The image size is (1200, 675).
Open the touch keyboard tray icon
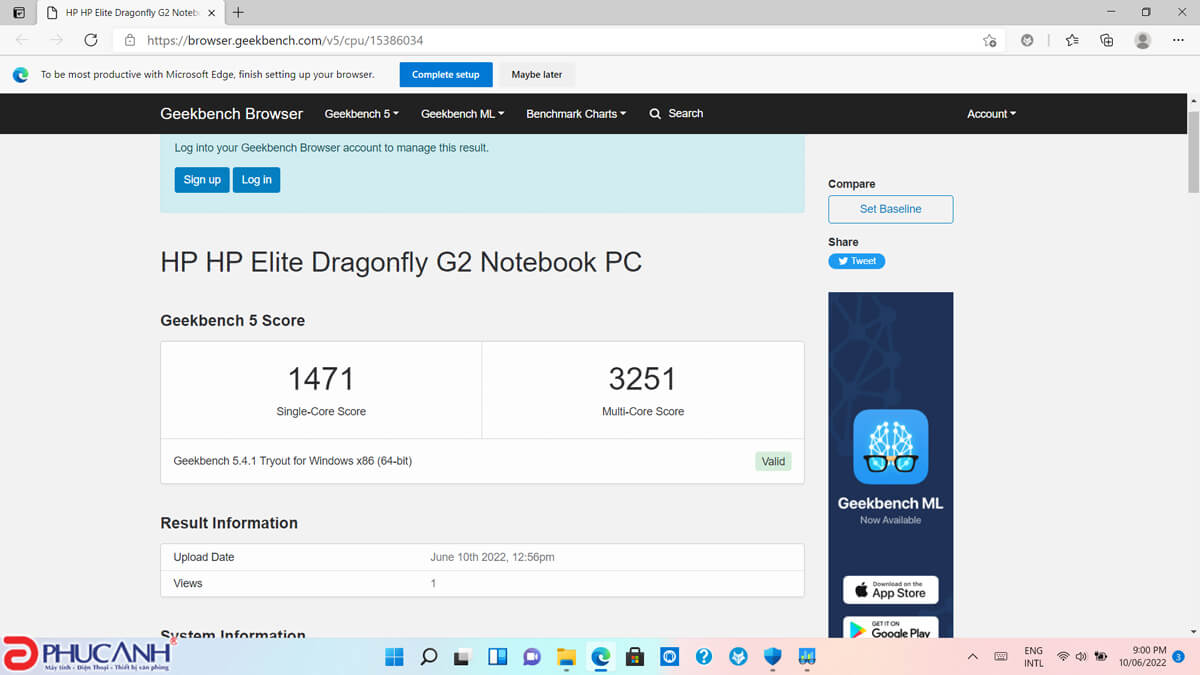pyautogui.click(x=1001, y=657)
